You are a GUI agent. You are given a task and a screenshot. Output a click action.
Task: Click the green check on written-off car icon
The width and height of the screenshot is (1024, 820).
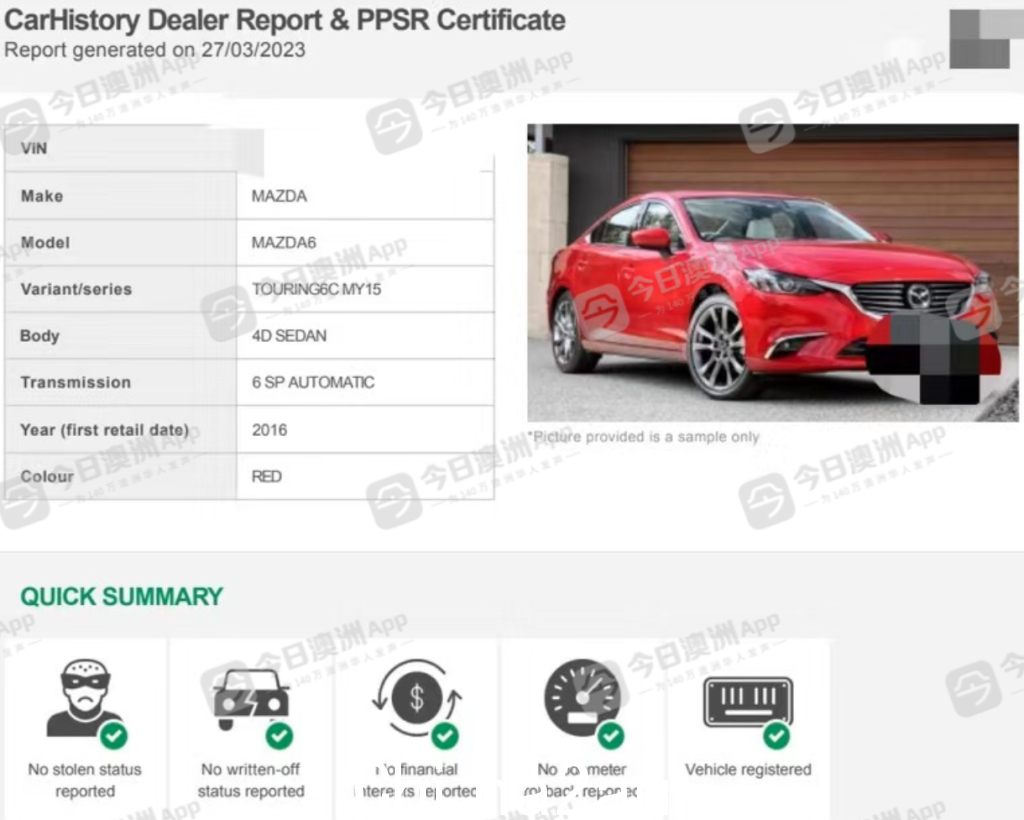click(x=280, y=736)
